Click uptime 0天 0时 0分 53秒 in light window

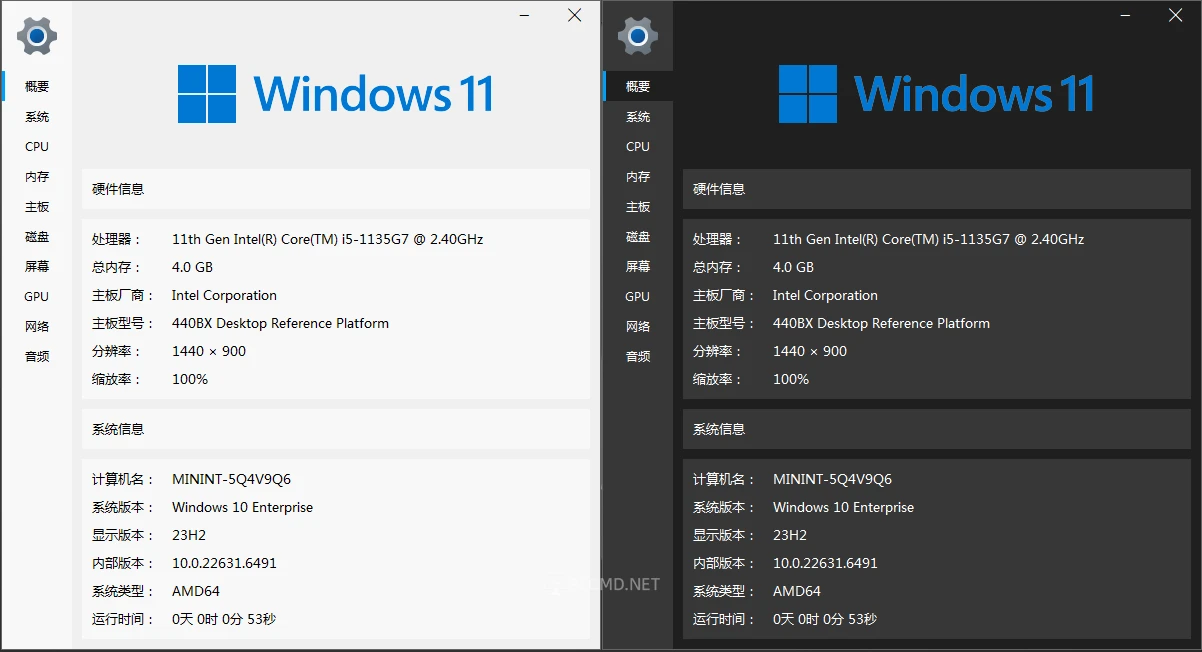coord(224,620)
